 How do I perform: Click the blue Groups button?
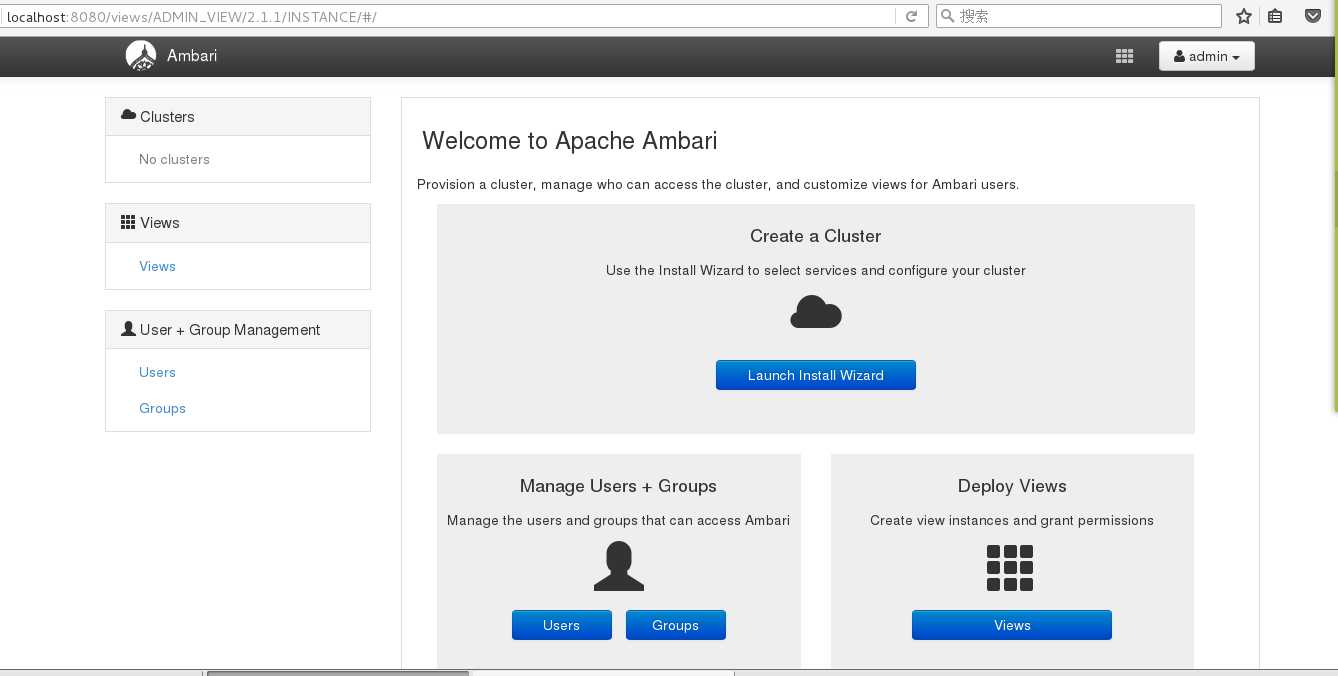676,625
